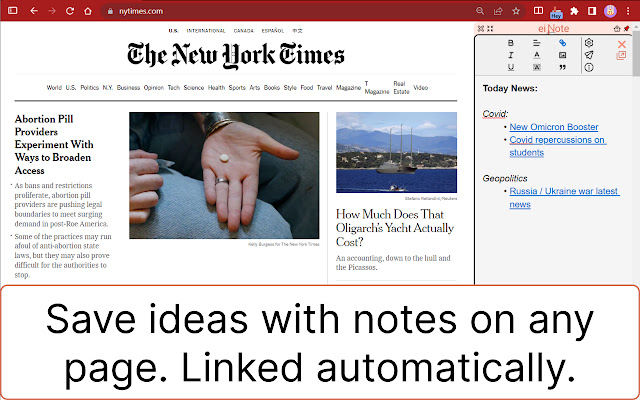Screen dimensions: 640x400
Task: Switch to the Español edition
Action: pos(273,31)
